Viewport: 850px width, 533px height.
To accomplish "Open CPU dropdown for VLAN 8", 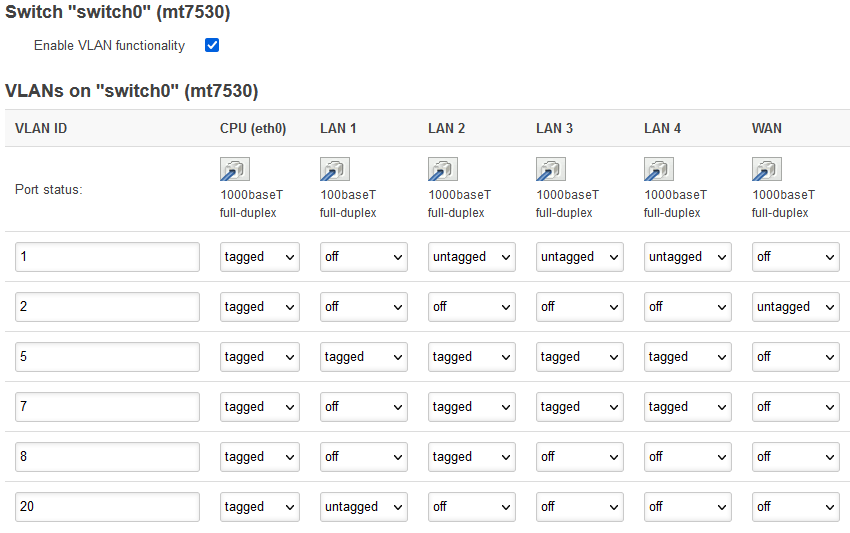I will click(x=260, y=457).
